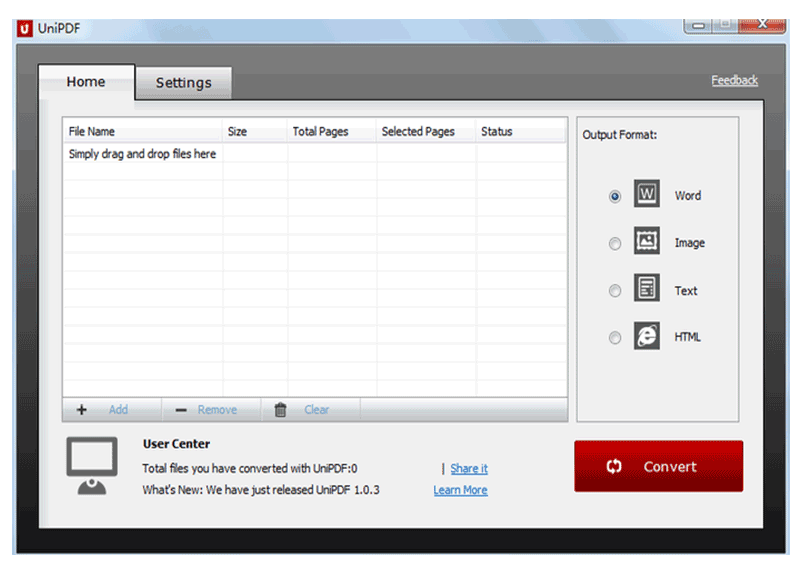800x569 pixels.
Task: Select the Text output radio button
Action: tap(615, 291)
